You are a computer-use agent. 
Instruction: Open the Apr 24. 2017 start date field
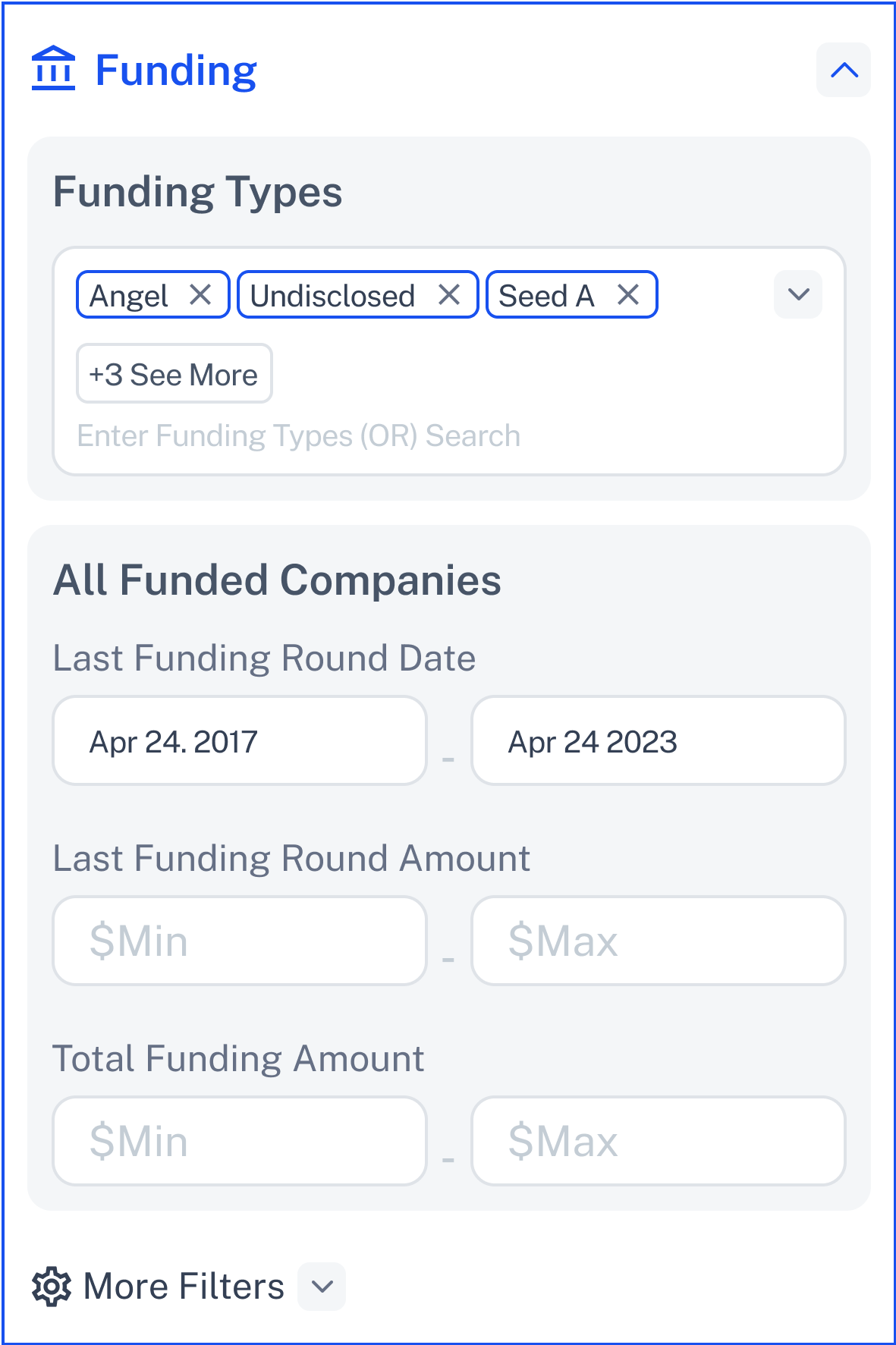[240, 741]
